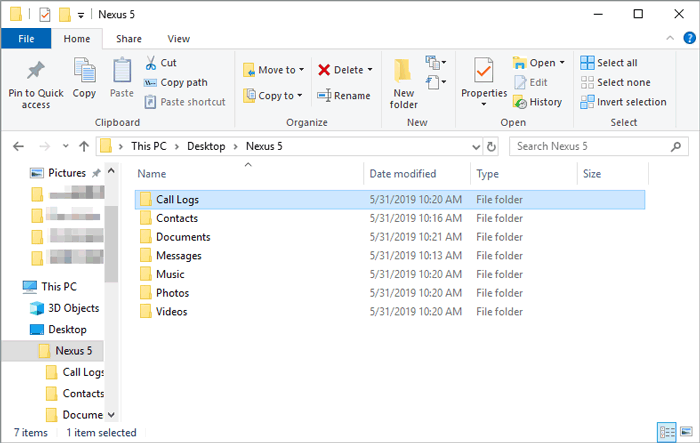Click Select none
The image size is (700, 443).
pyautogui.click(x=615, y=83)
